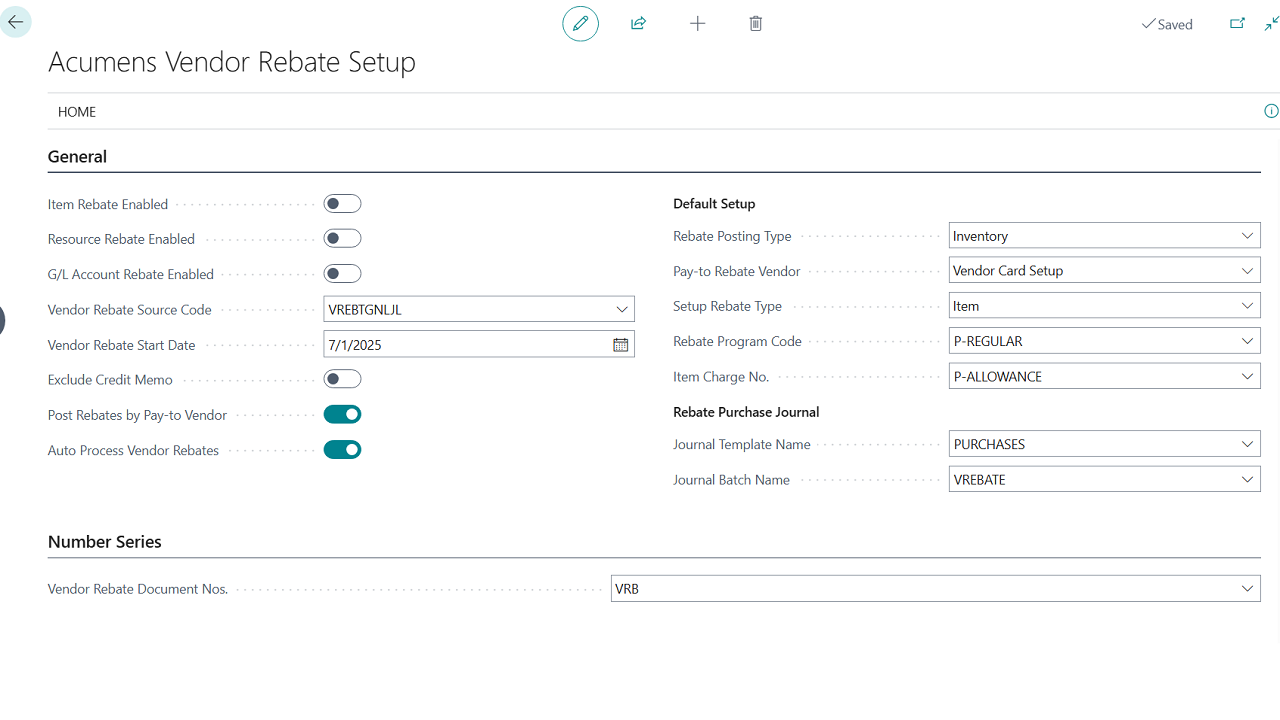Viewport: 1280px width, 720px height.
Task: Open calendar picker for Vendor Rebate Start Date
Action: point(620,345)
